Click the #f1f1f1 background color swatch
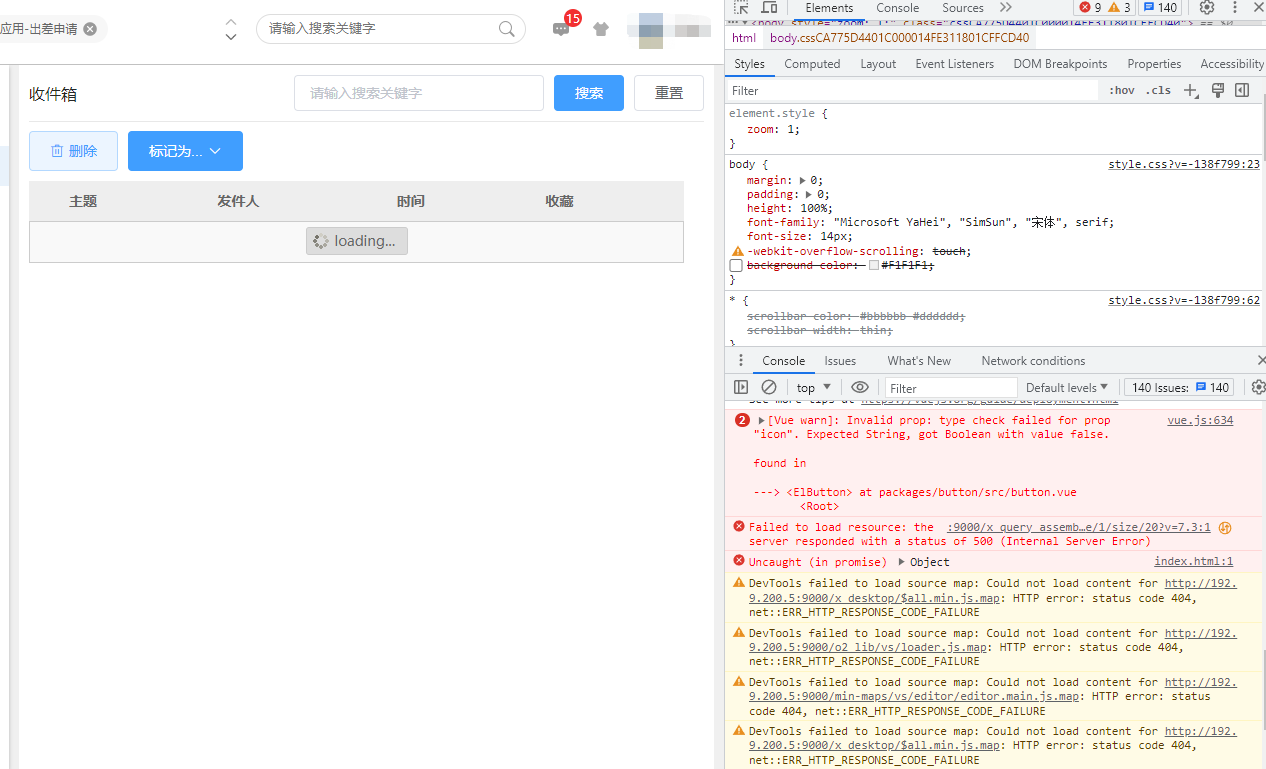Screen dimensions: 1266x769 [x=874, y=266]
